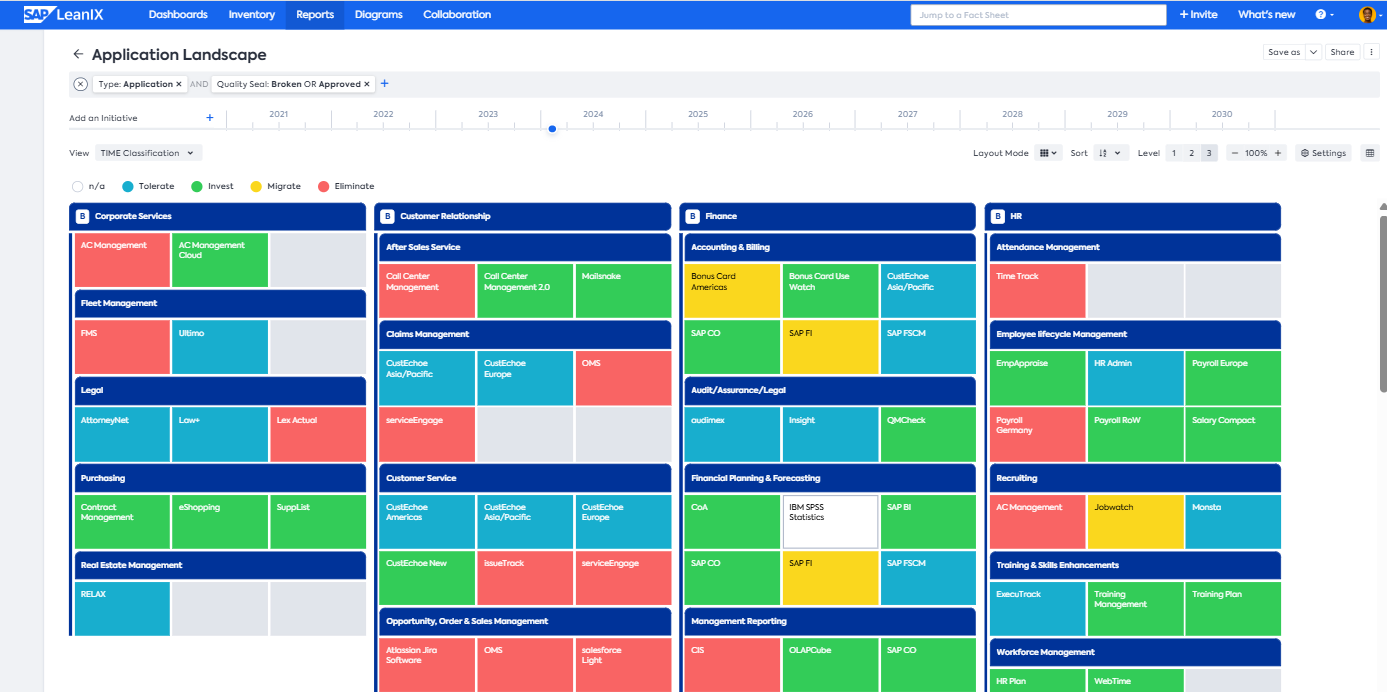Clear all filters with the circled X
This screenshot has width=1387, height=692.
coord(81,84)
